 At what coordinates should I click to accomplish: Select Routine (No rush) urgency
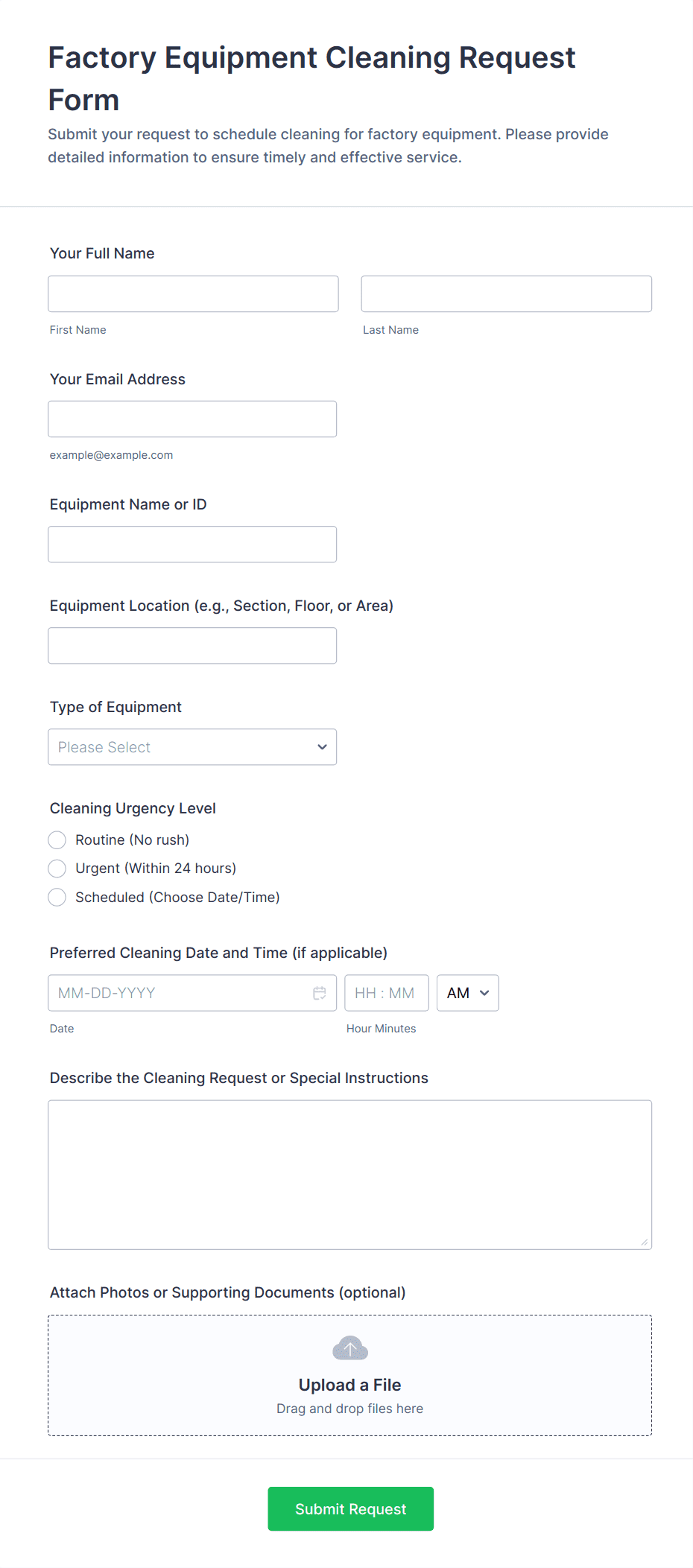click(x=57, y=840)
